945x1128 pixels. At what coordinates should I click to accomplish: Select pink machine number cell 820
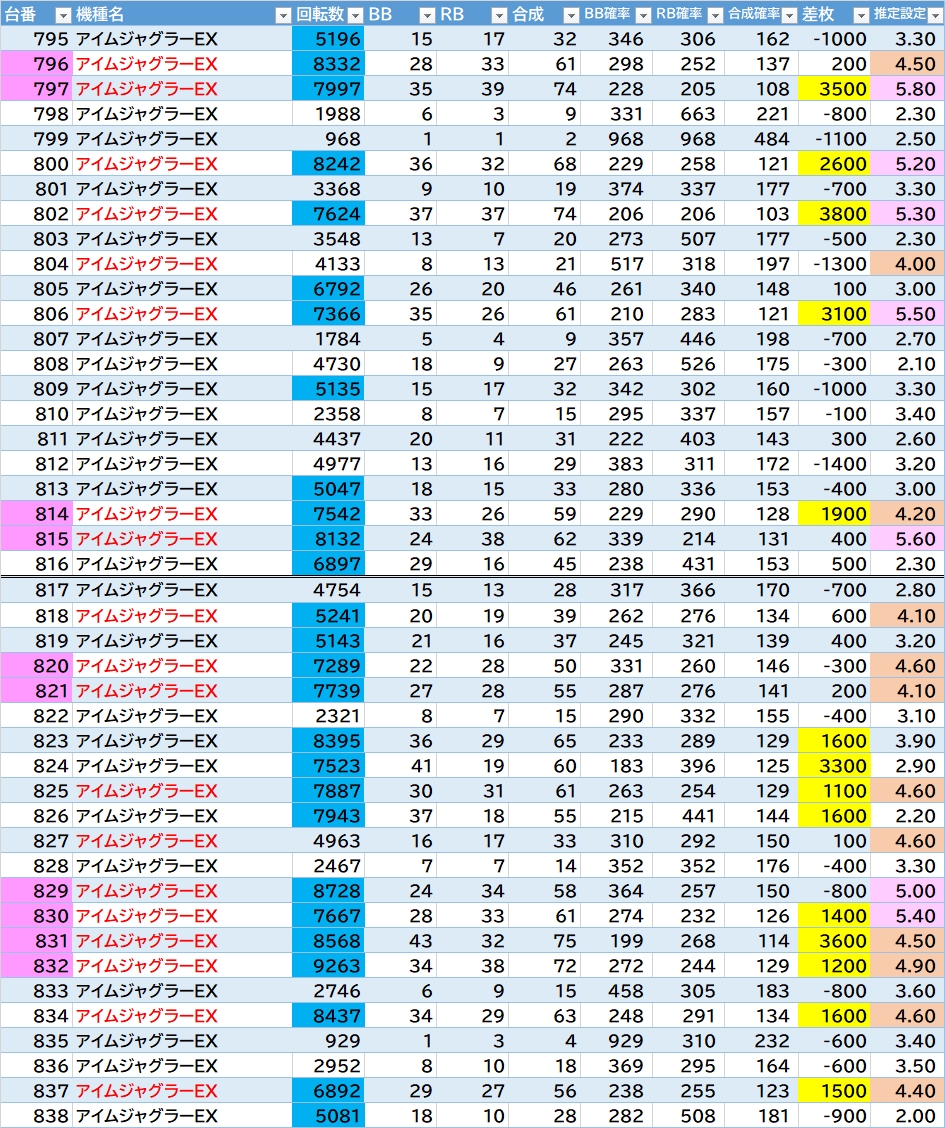point(36,666)
